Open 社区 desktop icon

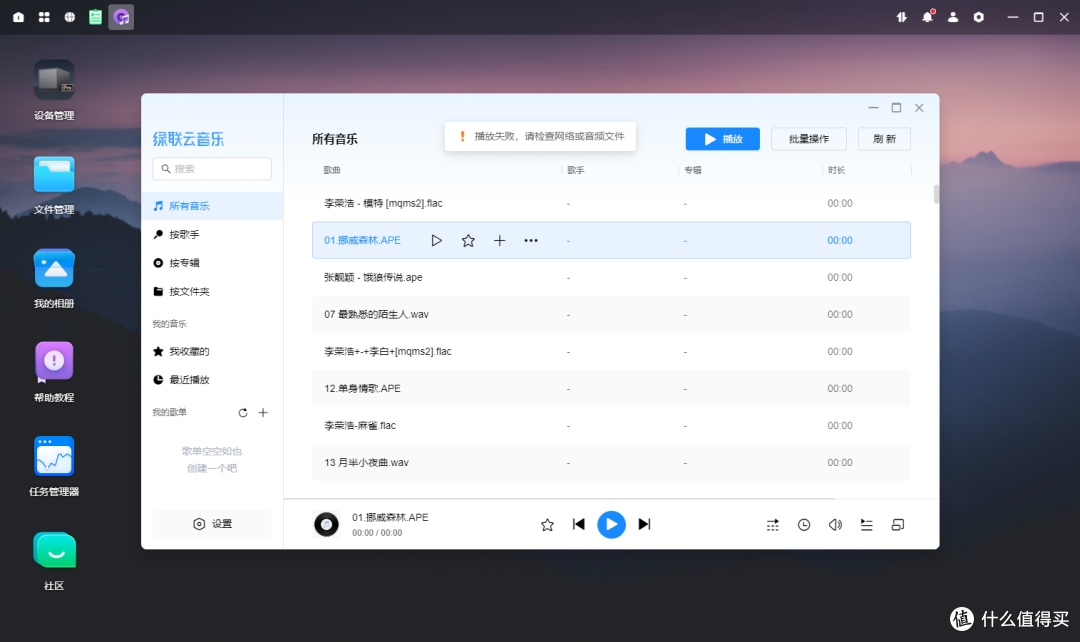coord(54,561)
